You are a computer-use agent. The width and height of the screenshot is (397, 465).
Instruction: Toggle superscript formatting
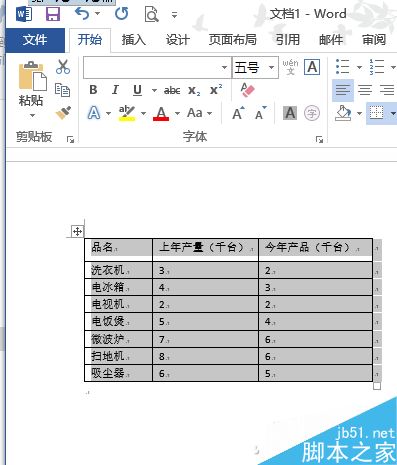pyautogui.click(x=216, y=90)
